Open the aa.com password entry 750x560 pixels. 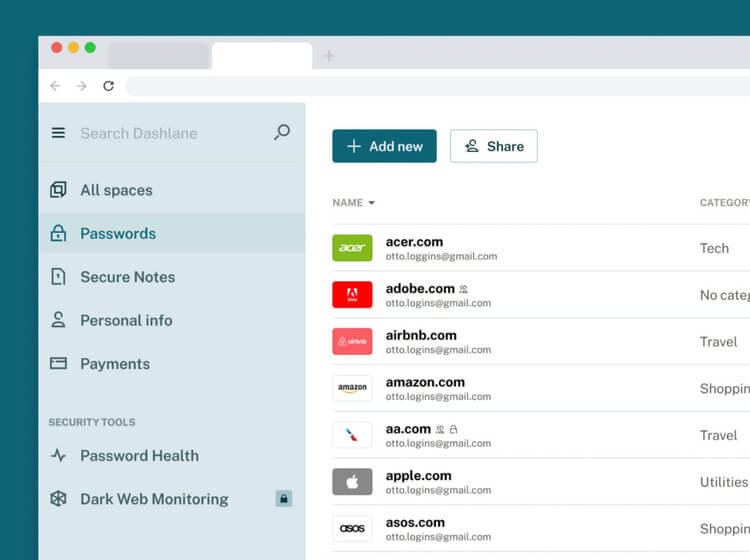(x=540, y=435)
